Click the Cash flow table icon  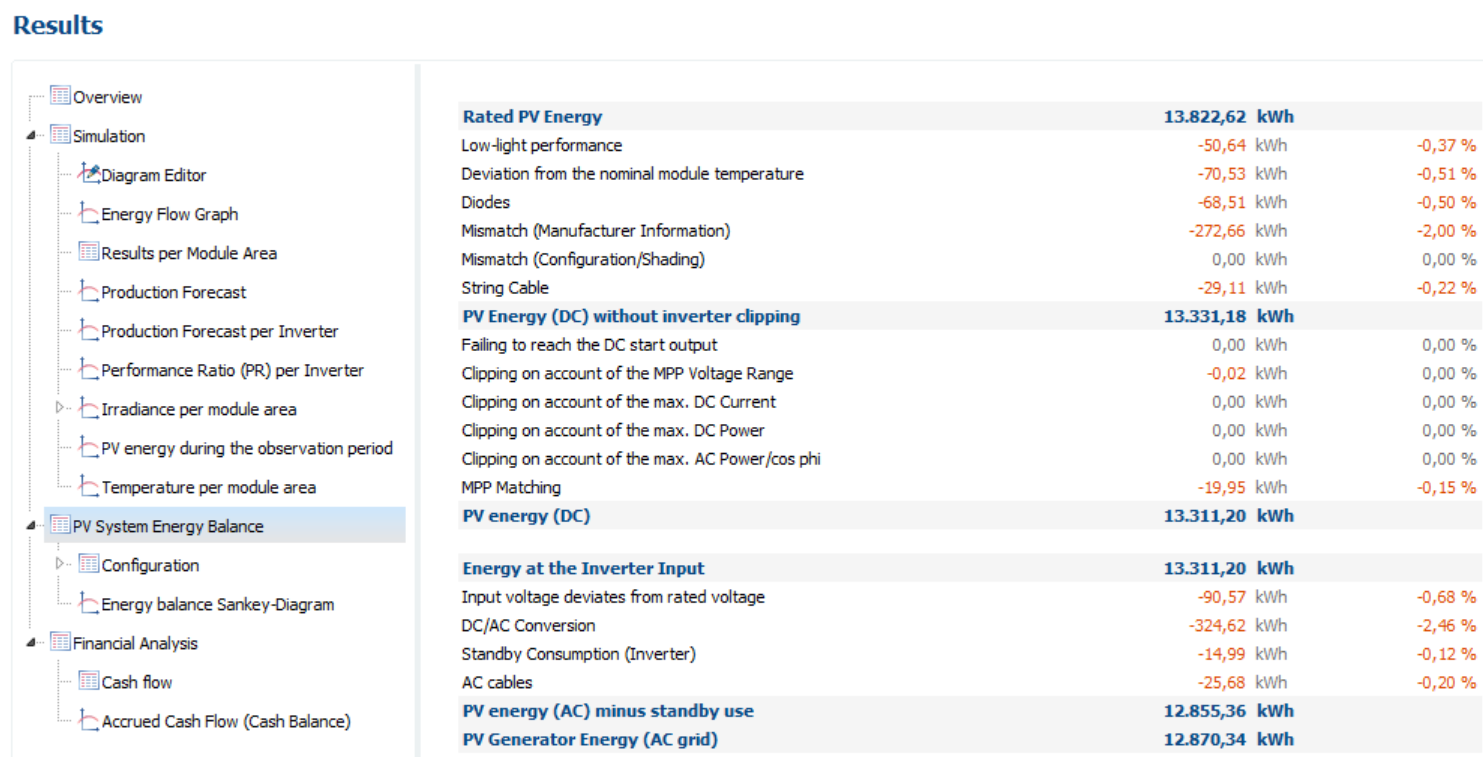[89, 681]
